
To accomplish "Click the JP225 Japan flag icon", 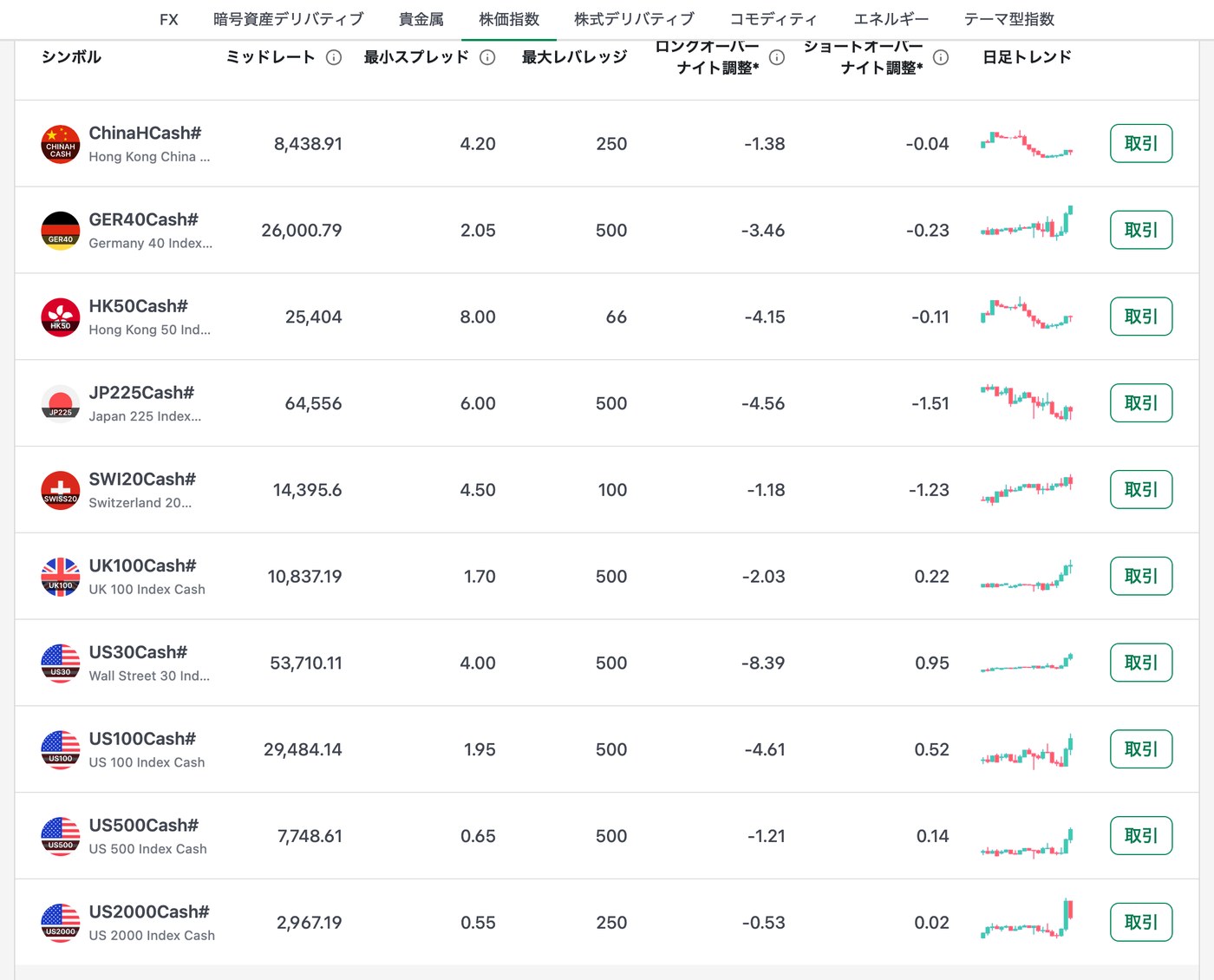I will click(x=61, y=403).
